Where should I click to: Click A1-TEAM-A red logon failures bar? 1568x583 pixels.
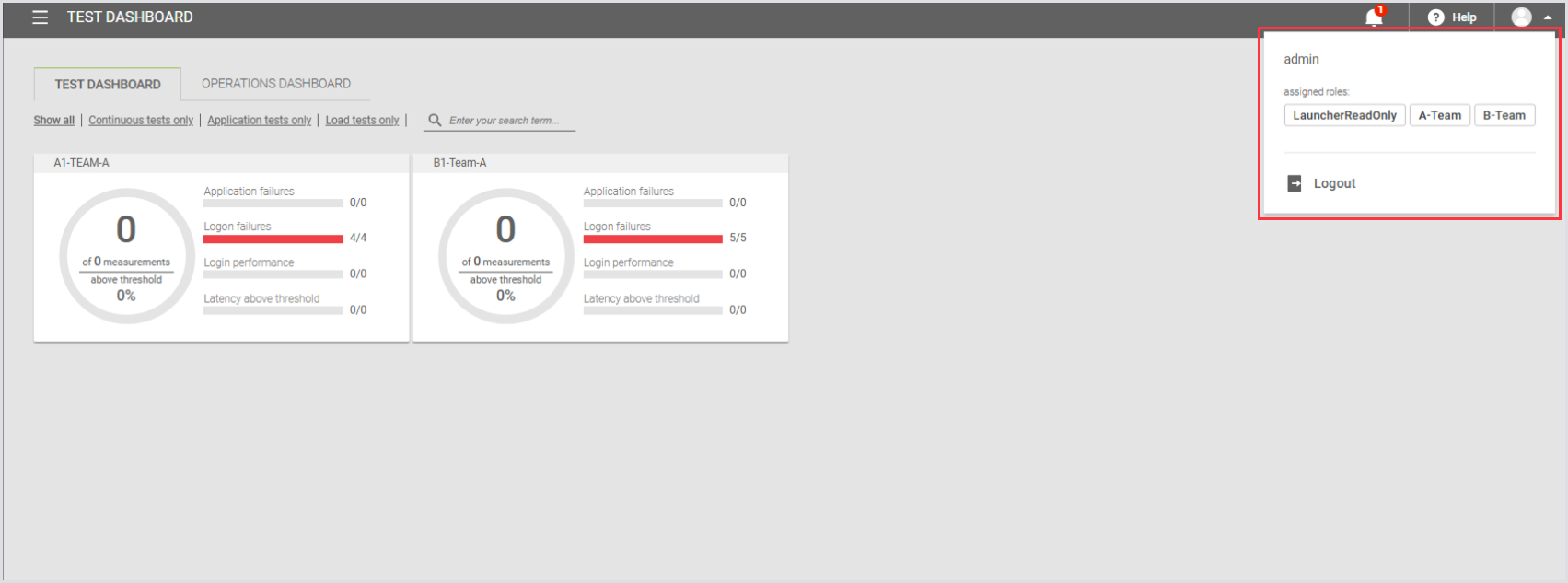(273, 239)
